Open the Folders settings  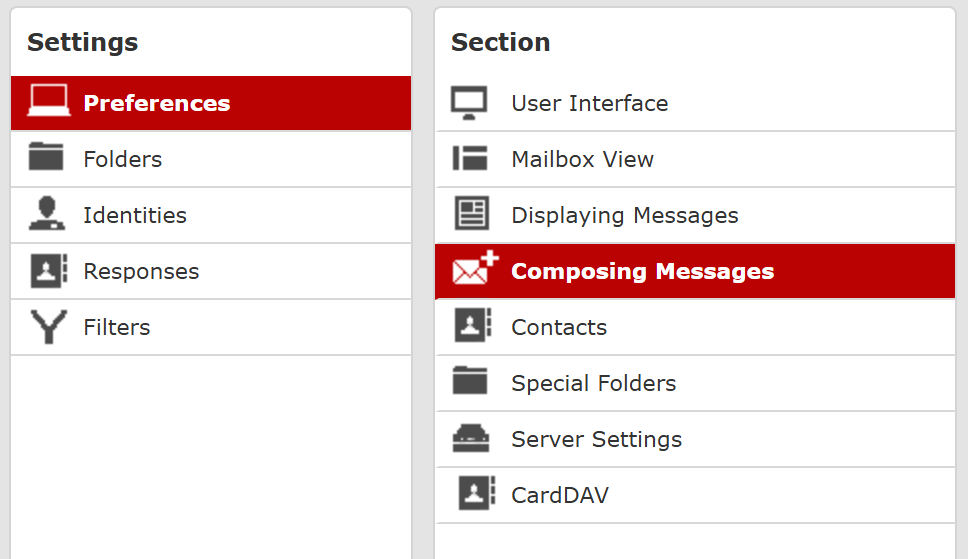211,159
